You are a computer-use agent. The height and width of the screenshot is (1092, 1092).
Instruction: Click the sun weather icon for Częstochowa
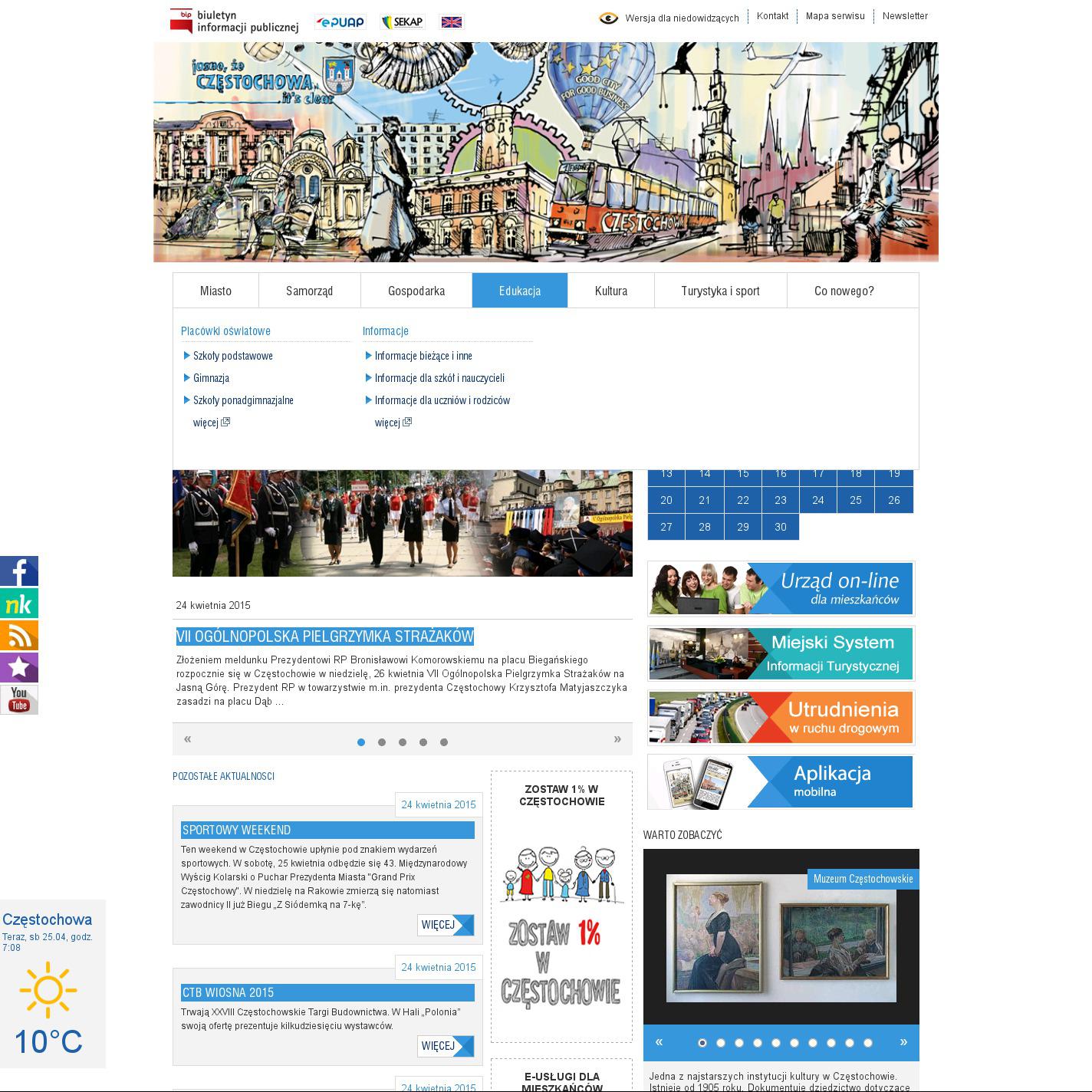(48, 990)
